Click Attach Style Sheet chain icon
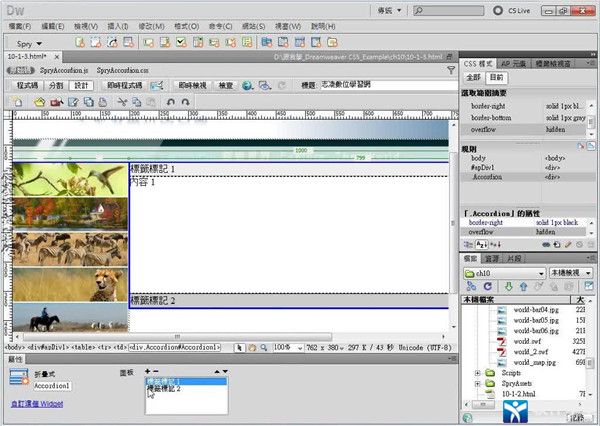This screenshot has width=600, height=426. pyautogui.click(x=546, y=244)
